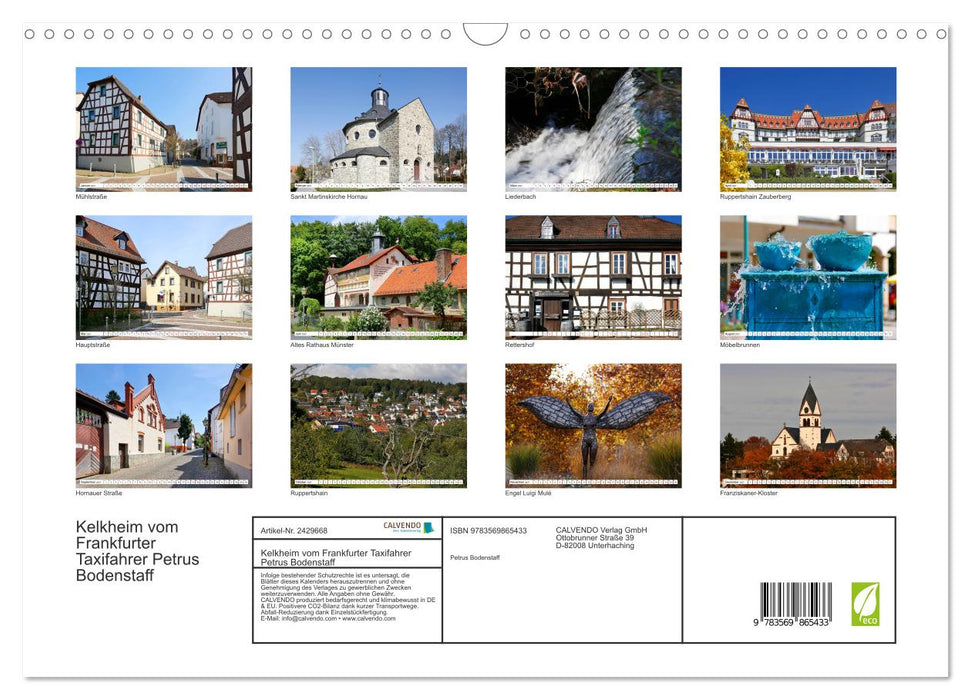Image resolution: width=971 pixels, height=700 pixels.
Task: Click the Hauptstraße street photo
Action: coord(163,277)
